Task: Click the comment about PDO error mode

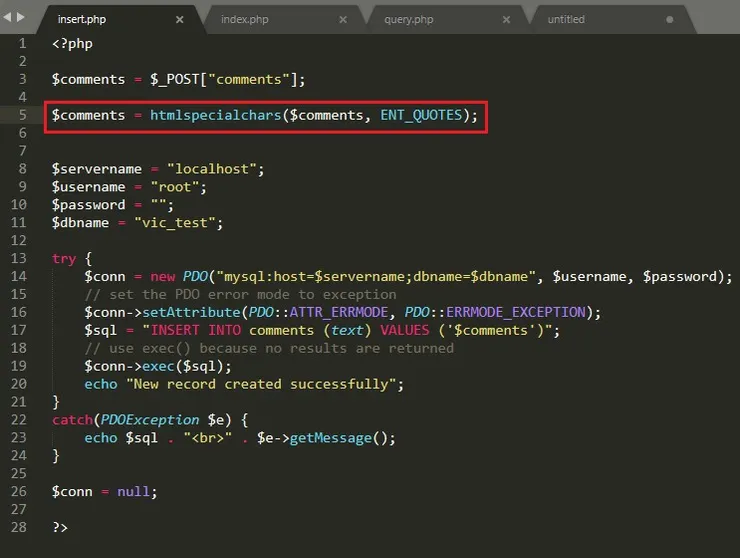Action: 240,295
